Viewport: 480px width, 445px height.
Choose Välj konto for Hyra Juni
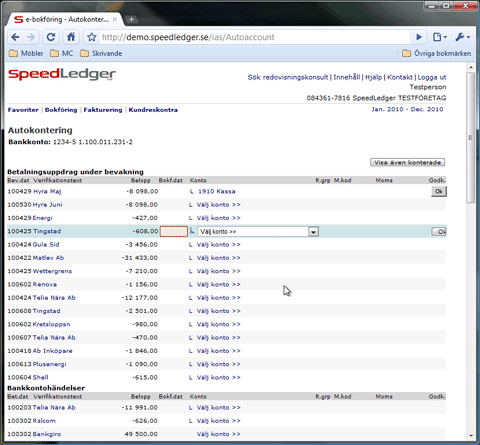click(x=218, y=205)
